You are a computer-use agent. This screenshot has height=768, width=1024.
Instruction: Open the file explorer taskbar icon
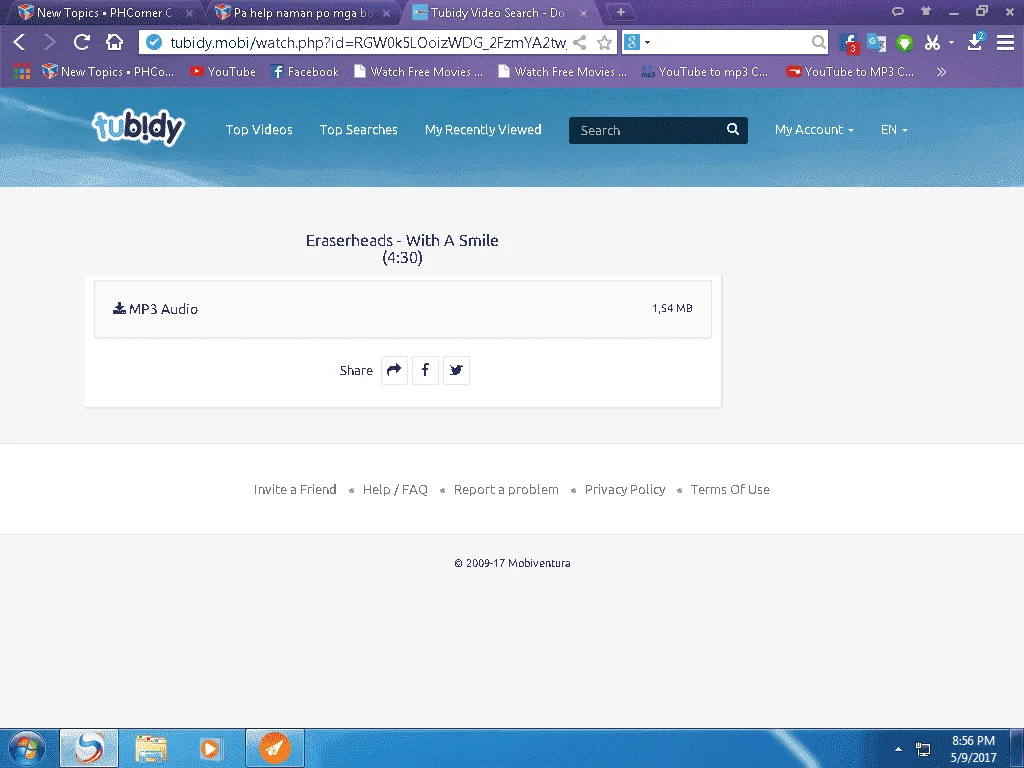151,748
